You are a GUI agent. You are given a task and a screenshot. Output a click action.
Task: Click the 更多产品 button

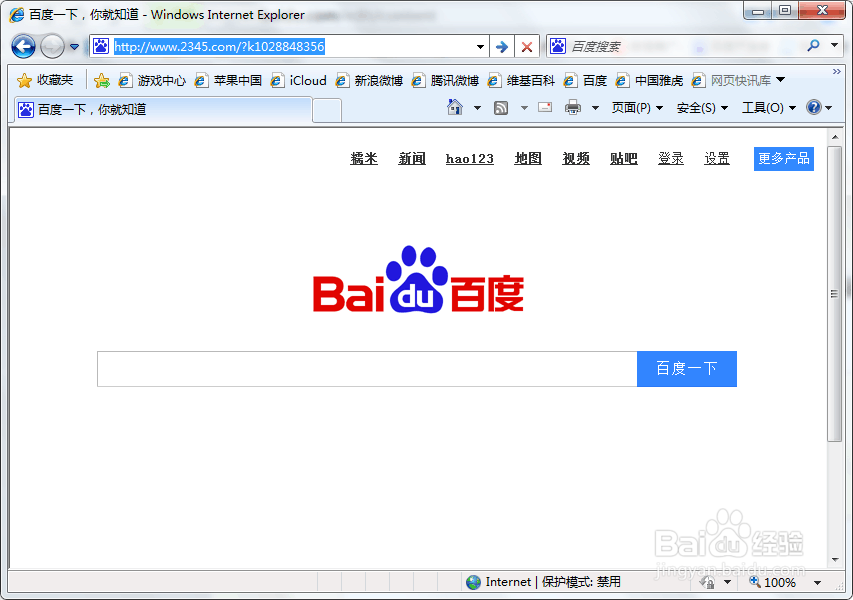coord(783,159)
